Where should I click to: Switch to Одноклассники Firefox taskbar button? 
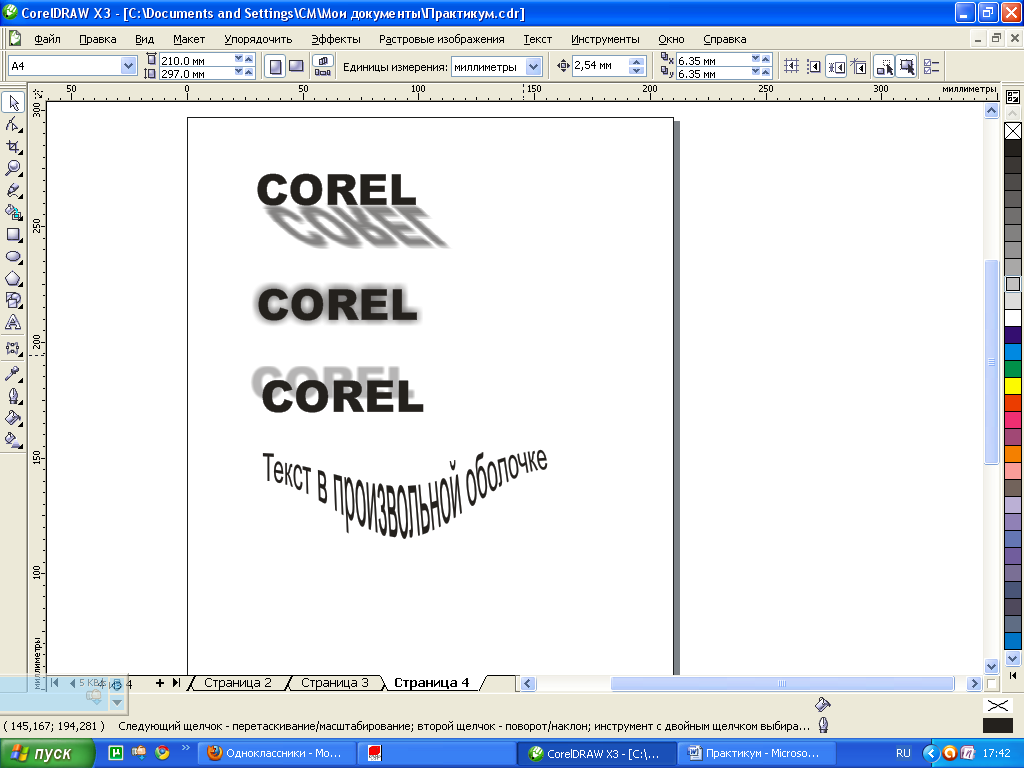tap(278, 753)
